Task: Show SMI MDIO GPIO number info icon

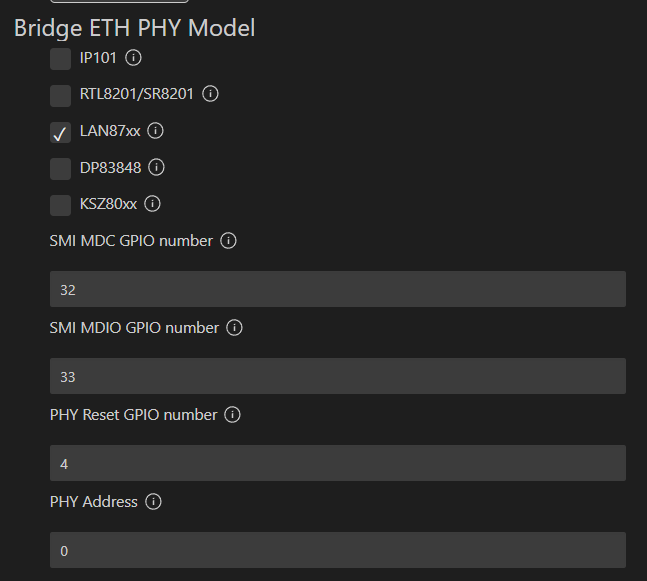Action: [234, 328]
